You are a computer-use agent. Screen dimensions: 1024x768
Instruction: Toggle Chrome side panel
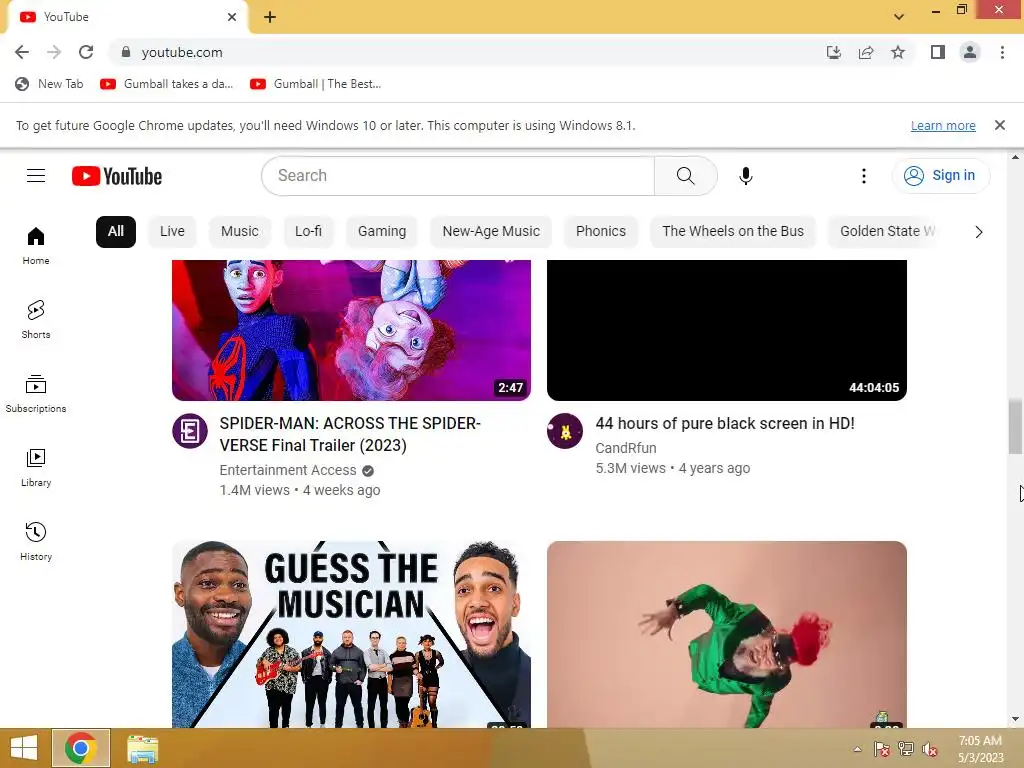[x=938, y=52]
